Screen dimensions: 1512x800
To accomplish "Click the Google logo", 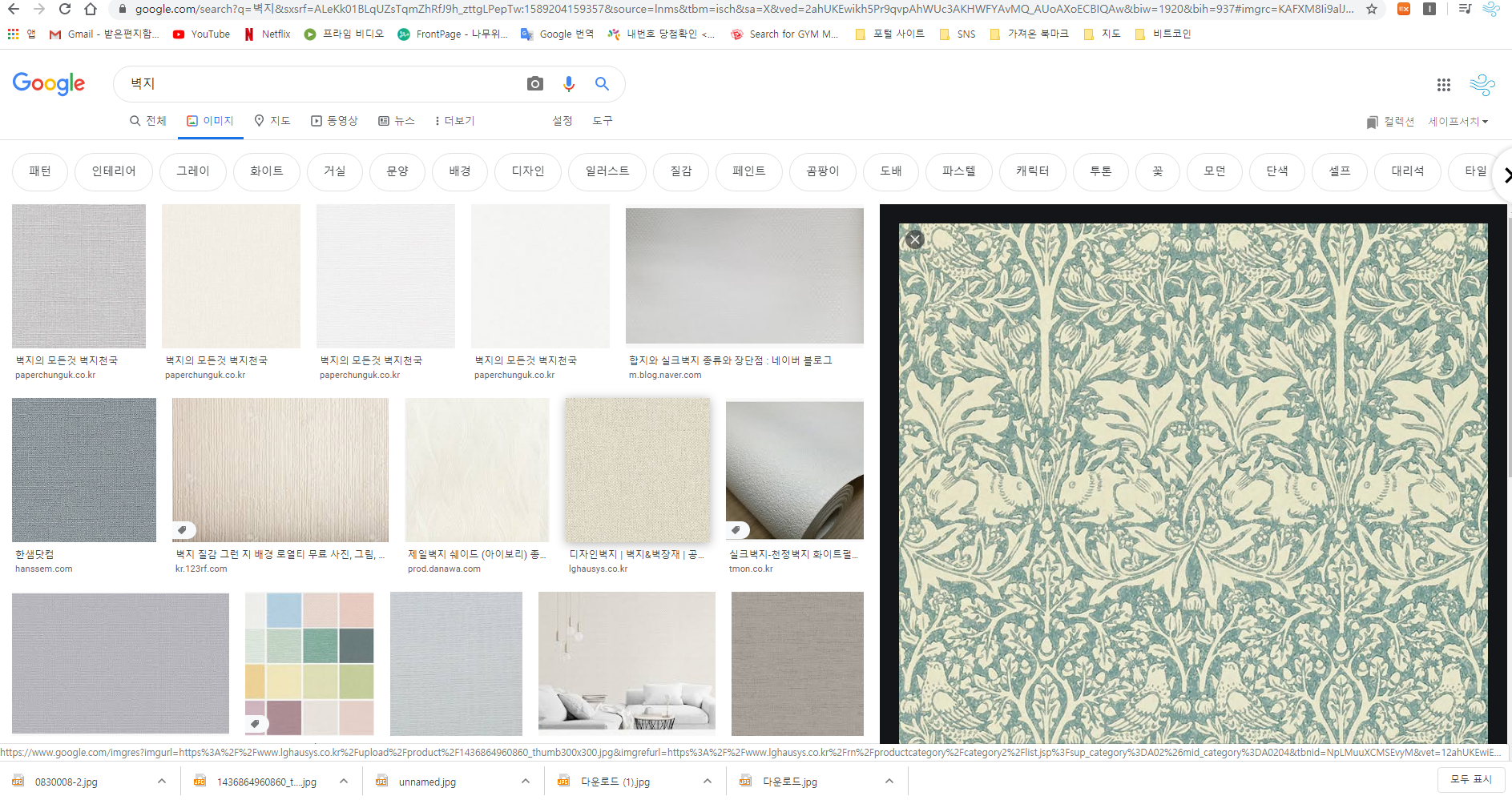I will click(x=49, y=83).
